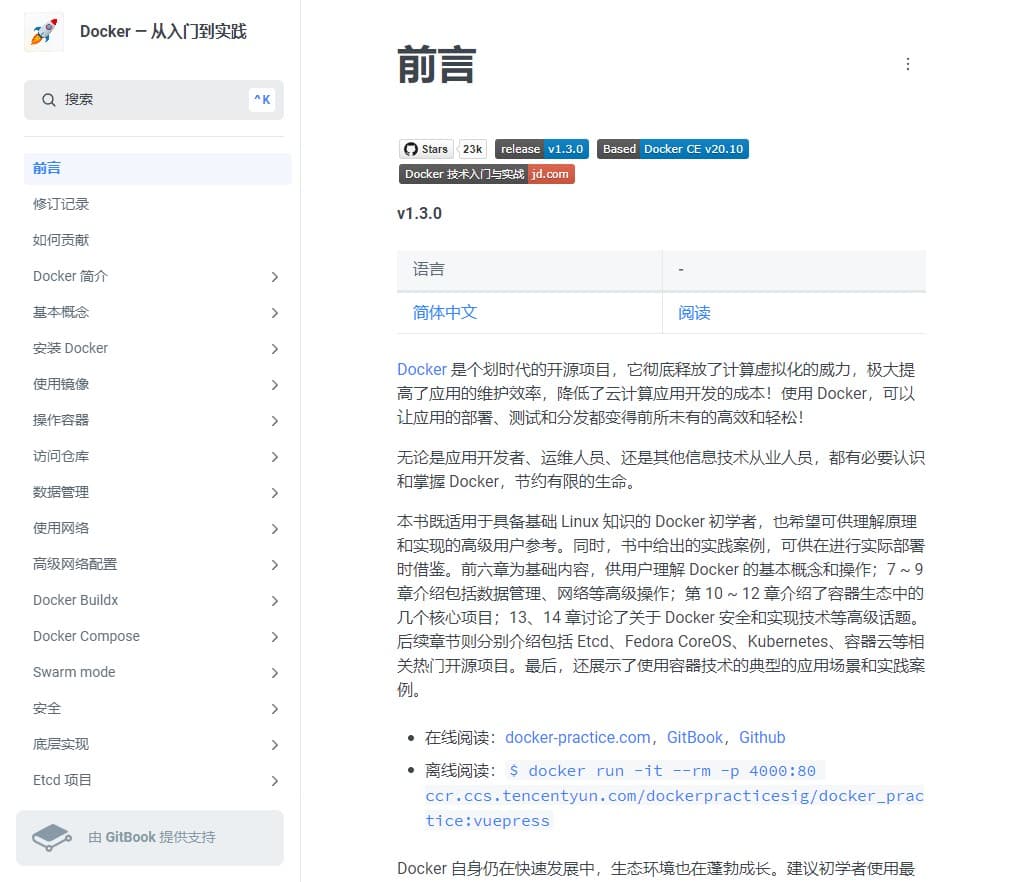Focus the 搜索 search field
Image resolution: width=1024 pixels, height=882 pixels.
(150, 100)
